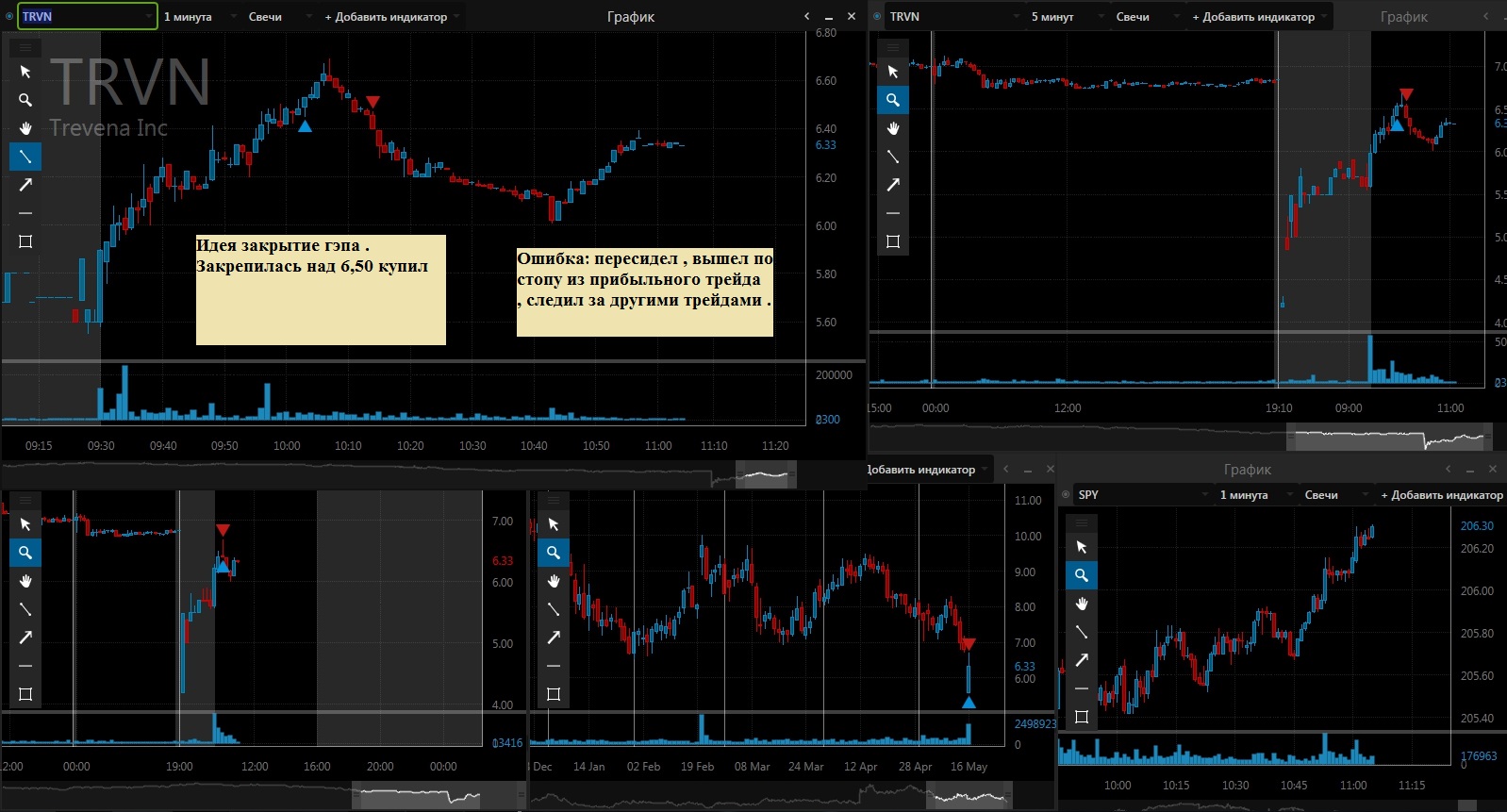Select horizontal line tool in SPY chart
Viewport: 1507px width, 812px height.
click(1082, 688)
